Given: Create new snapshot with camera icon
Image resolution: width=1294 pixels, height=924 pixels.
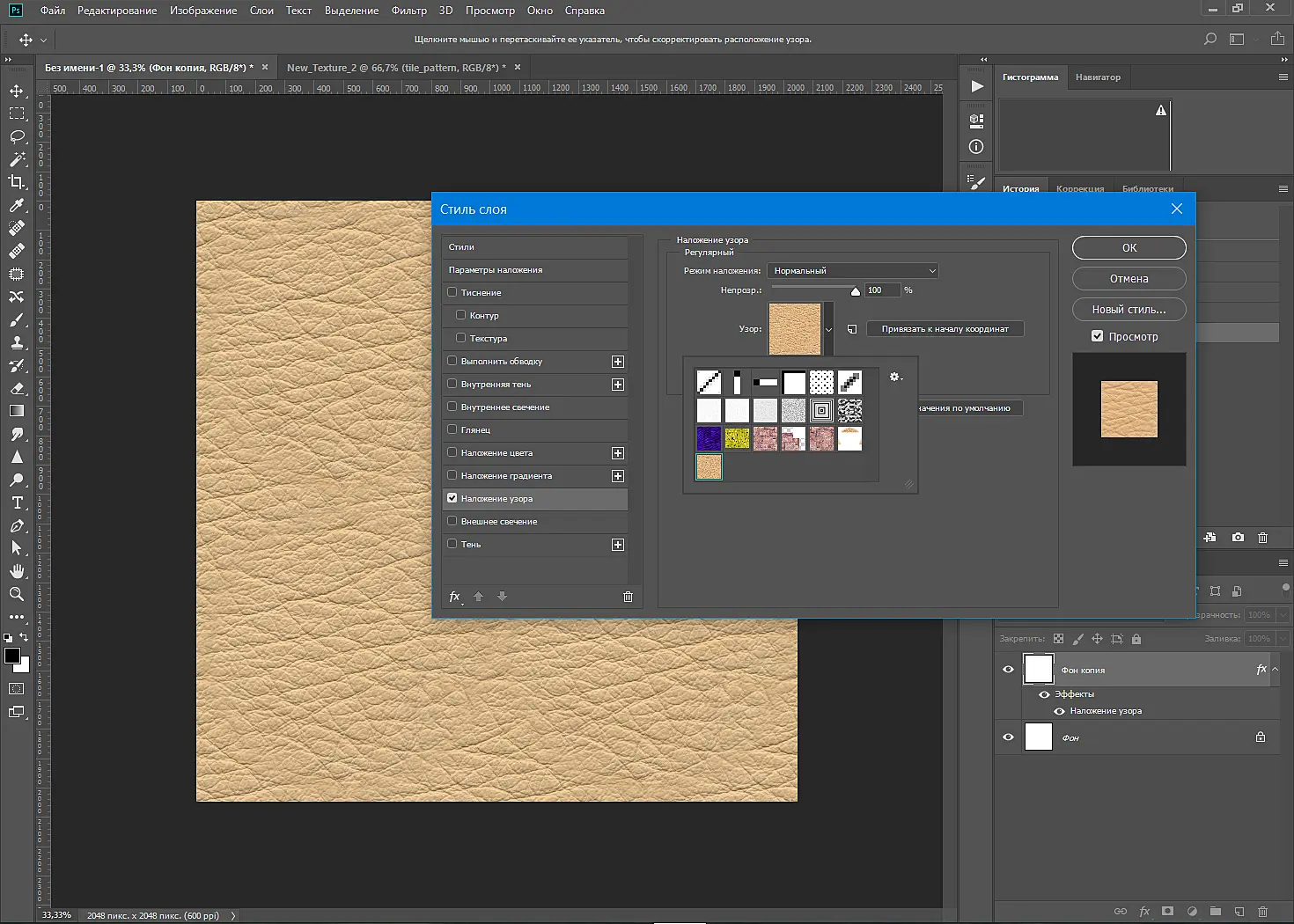Looking at the screenshot, I should coord(1238,537).
